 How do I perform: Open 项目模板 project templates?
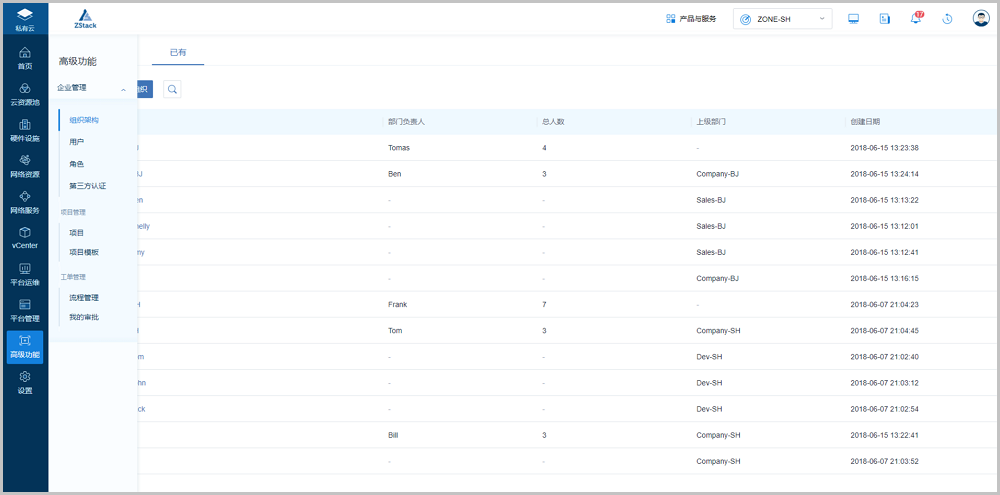coord(84,252)
